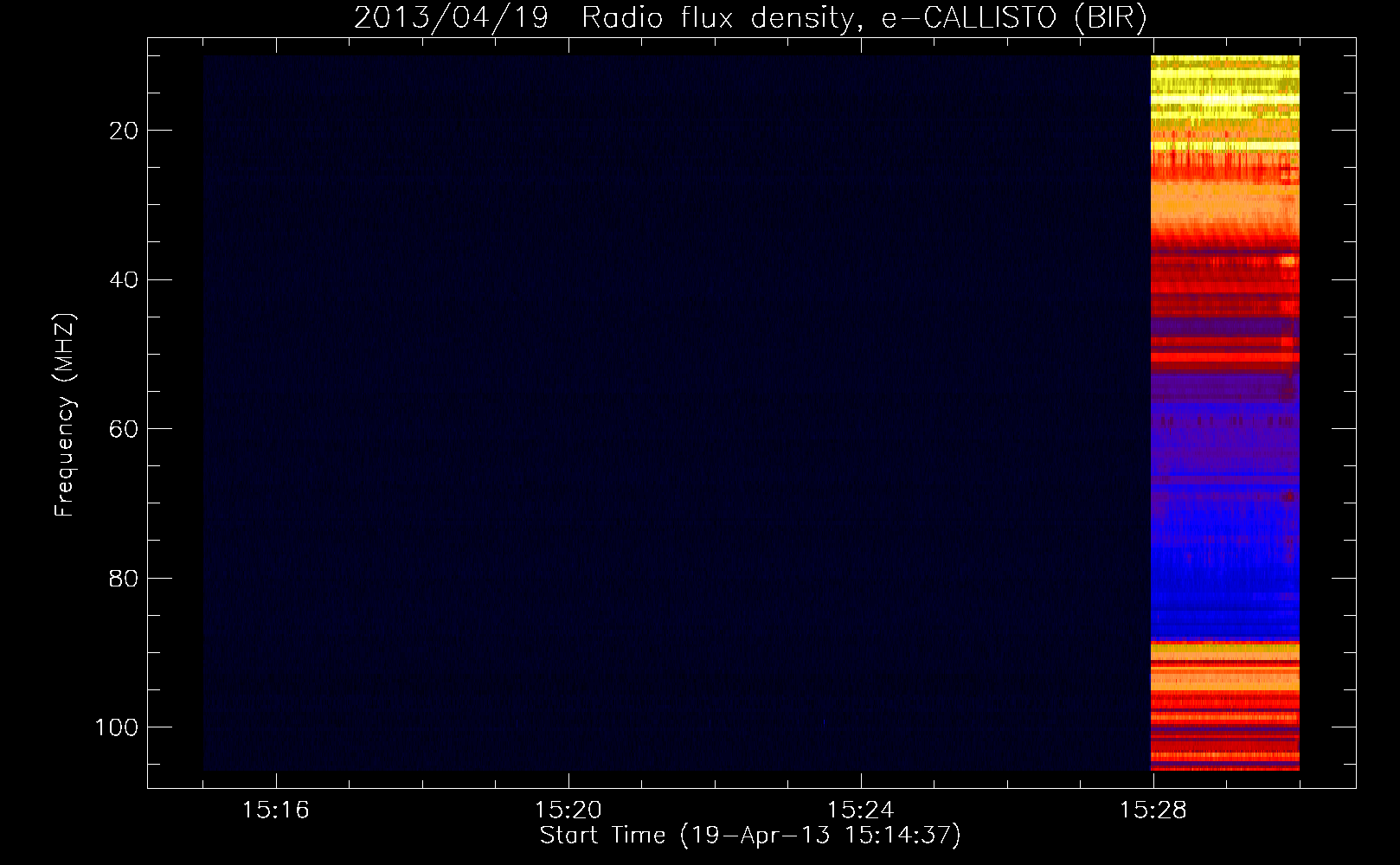Click the 60 MHz frequency tick label
Image resolution: width=1400 pixels, height=865 pixels.
(125, 429)
